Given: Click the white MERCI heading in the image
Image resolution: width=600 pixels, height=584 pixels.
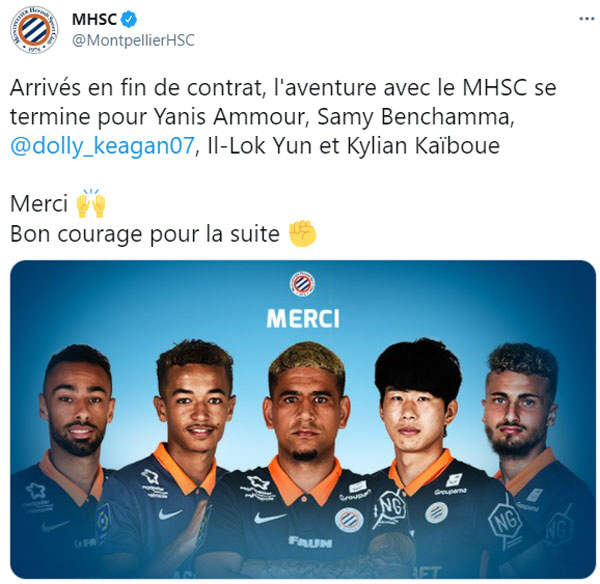Looking at the screenshot, I should coord(303,319).
